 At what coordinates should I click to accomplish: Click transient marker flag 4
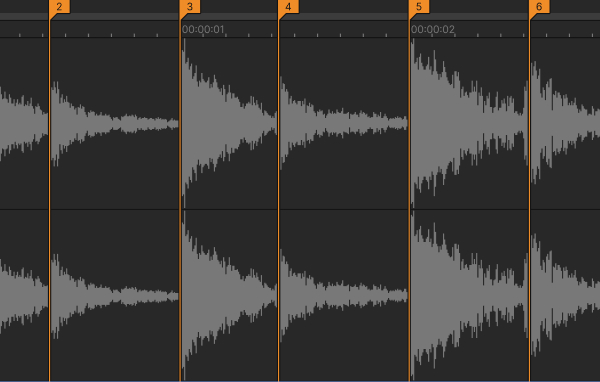click(289, 7)
